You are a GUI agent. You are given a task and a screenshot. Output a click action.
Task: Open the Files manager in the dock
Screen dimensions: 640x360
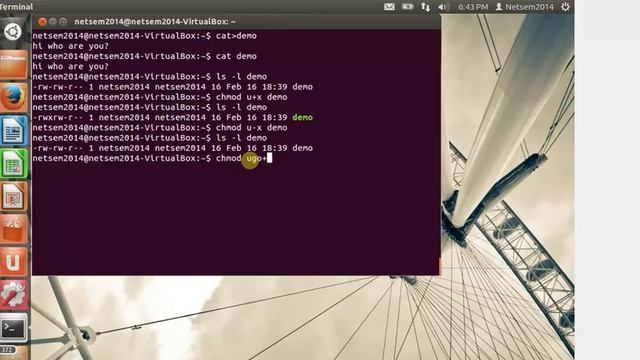coord(13,64)
